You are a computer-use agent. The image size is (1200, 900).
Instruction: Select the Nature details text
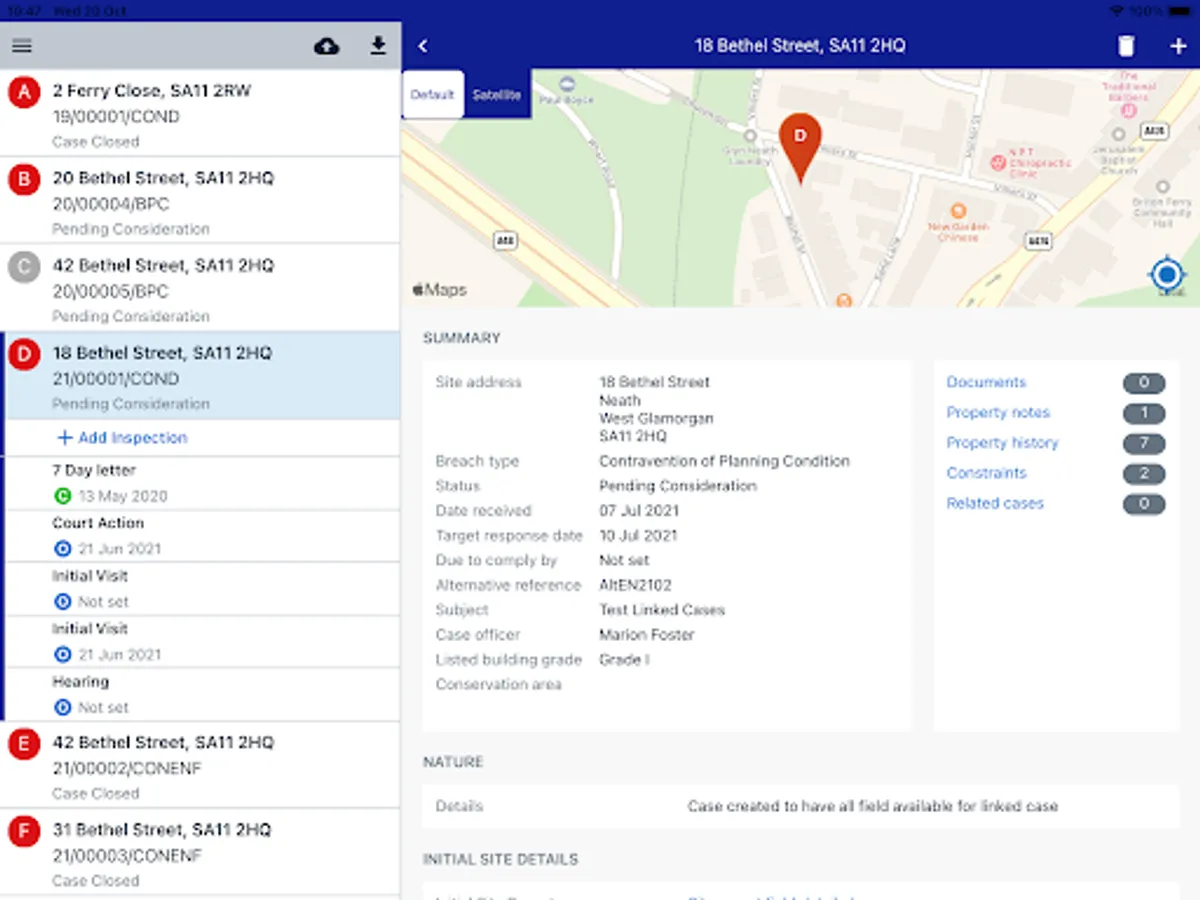tap(872, 805)
